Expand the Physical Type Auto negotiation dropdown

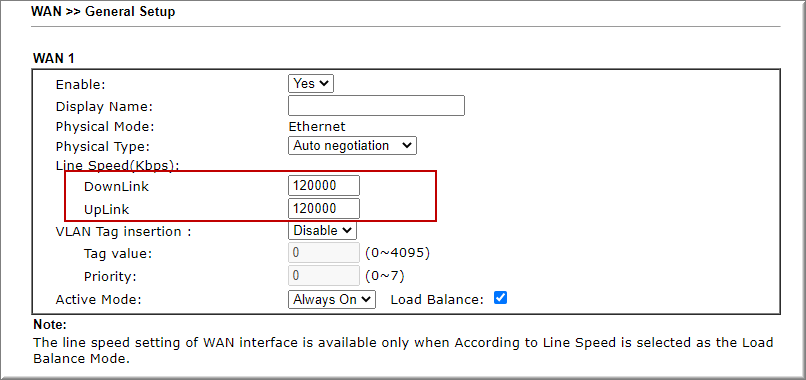pyautogui.click(x=352, y=146)
